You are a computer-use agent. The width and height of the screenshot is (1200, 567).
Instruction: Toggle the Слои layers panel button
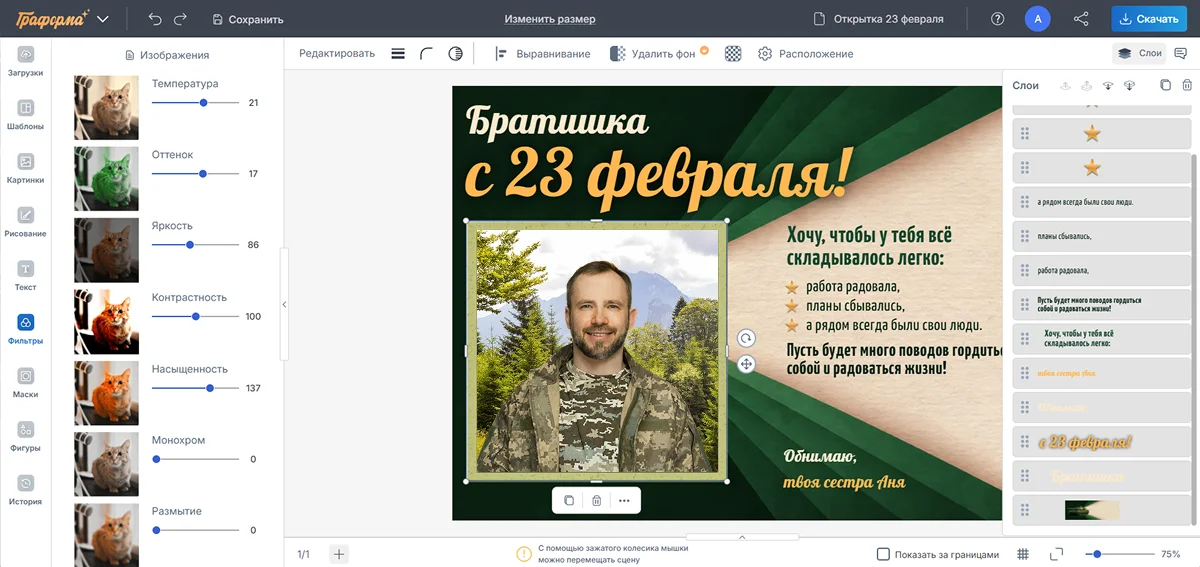click(x=1139, y=54)
